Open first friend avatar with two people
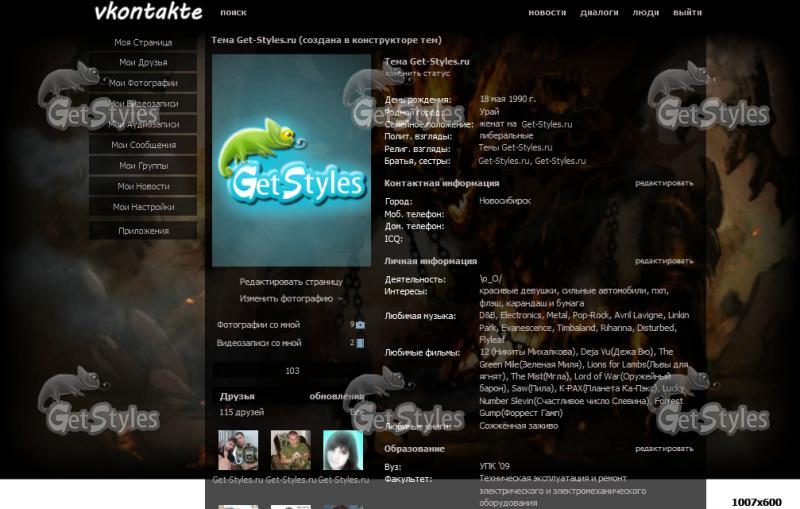 [x=238, y=450]
